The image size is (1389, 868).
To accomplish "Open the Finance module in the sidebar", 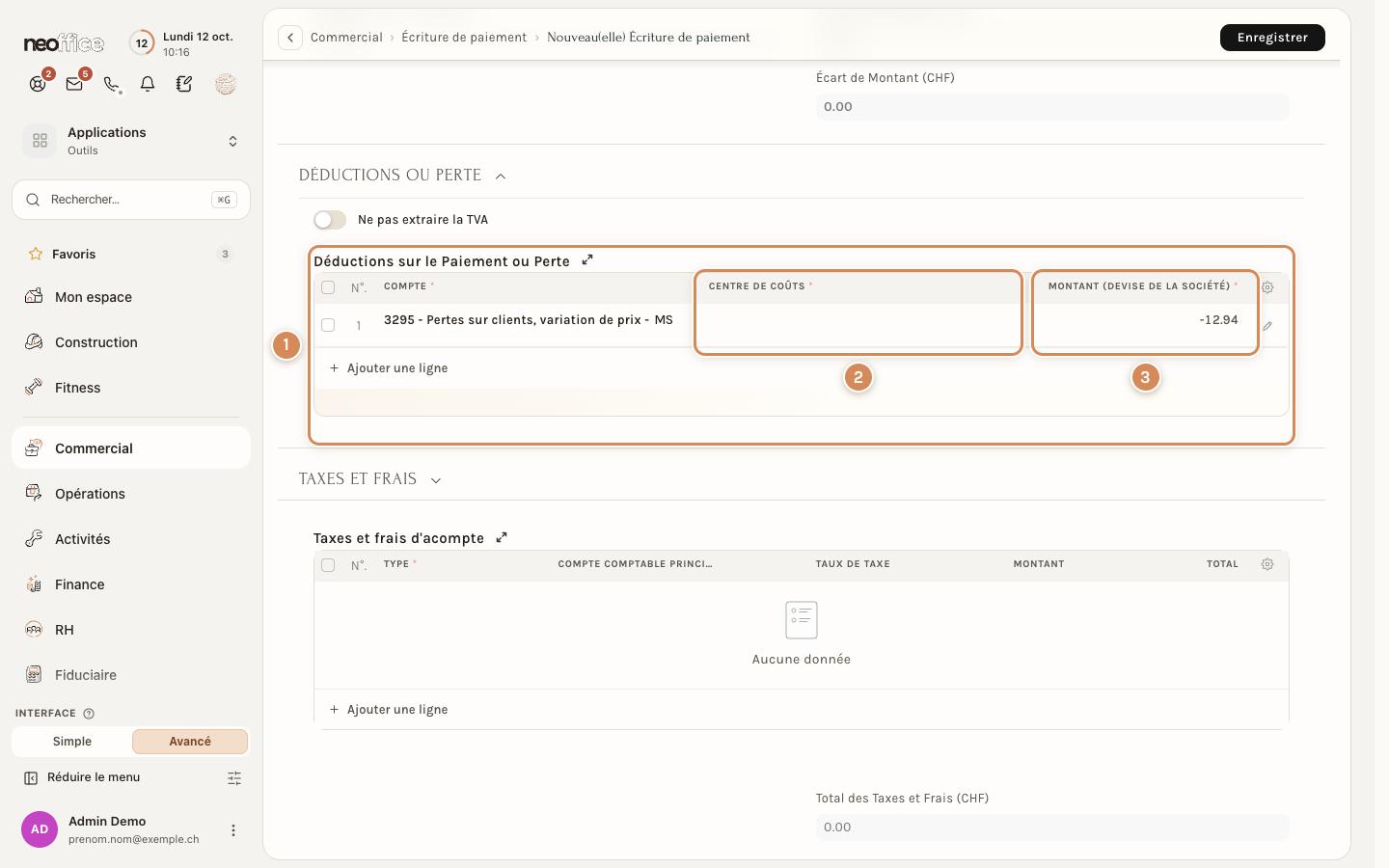I will (x=131, y=584).
